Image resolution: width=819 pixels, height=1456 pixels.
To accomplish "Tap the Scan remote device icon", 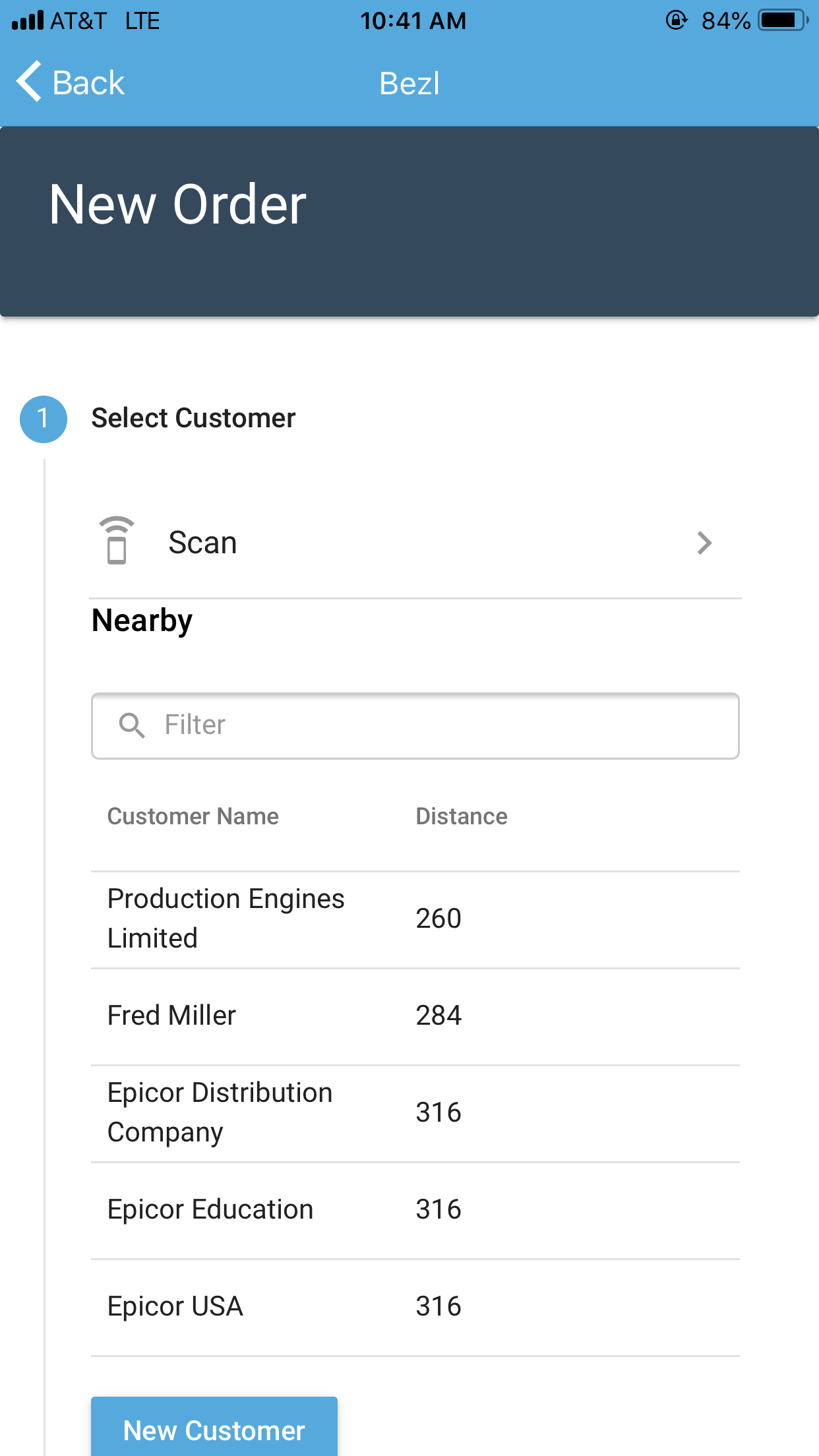I will (x=117, y=541).
